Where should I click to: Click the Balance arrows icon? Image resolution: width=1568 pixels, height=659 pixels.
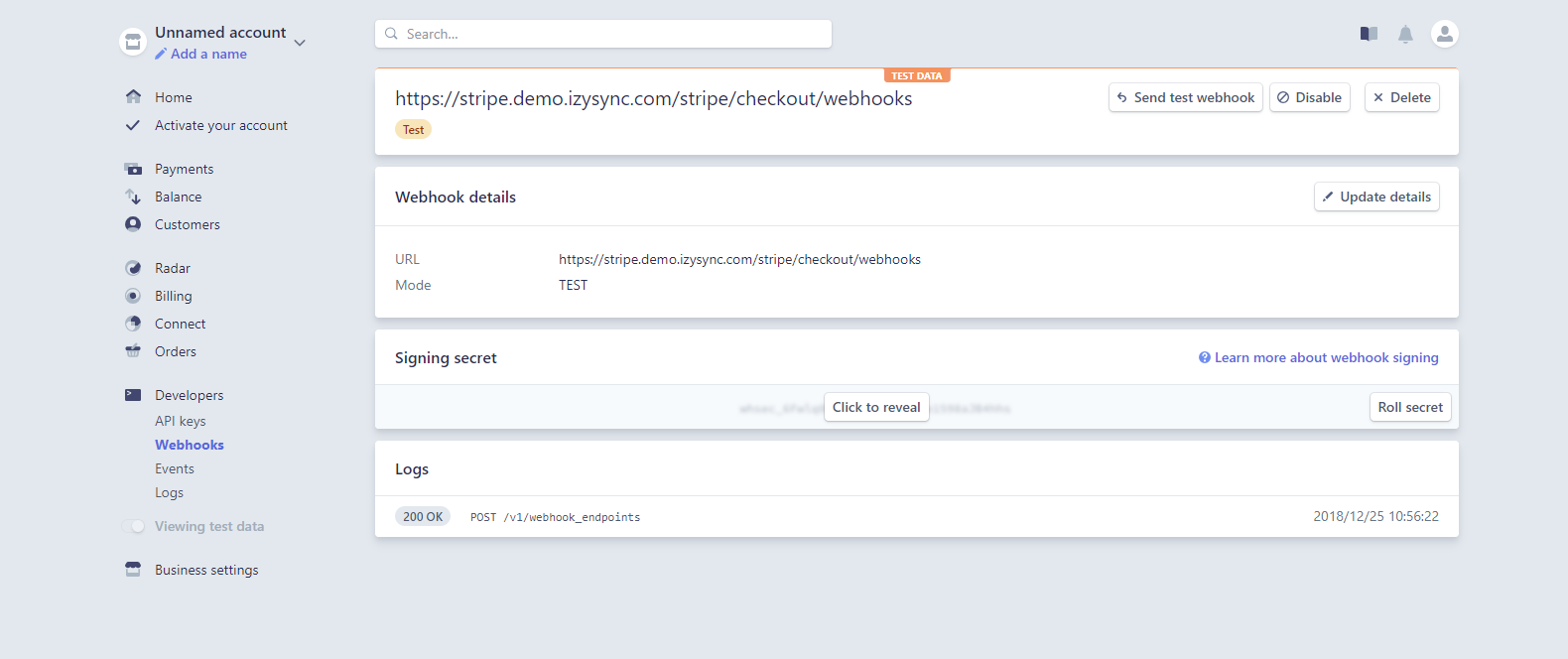tap(133, 197)
